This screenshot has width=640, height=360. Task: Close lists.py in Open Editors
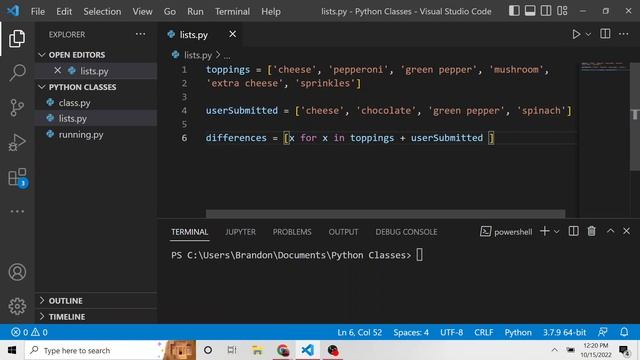click(58, 71)
